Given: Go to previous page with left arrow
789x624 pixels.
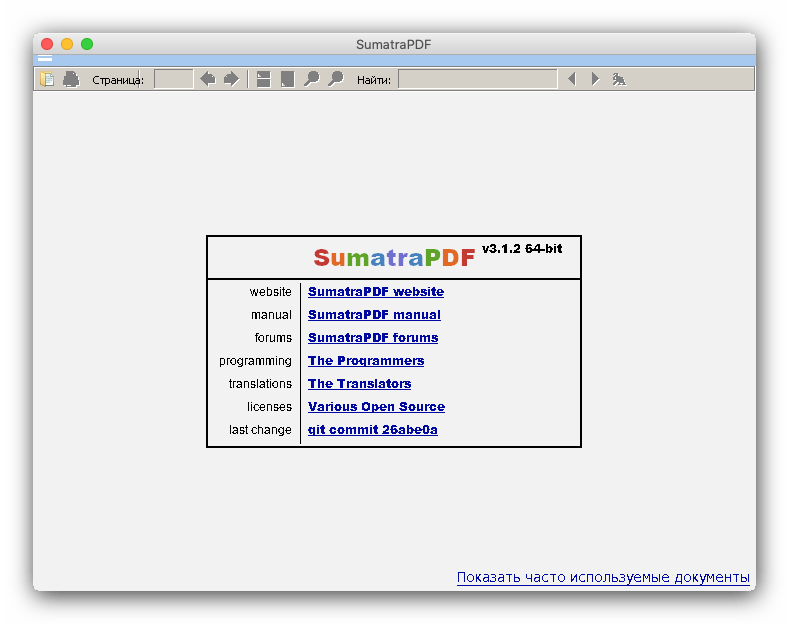Looking at the screenshot, I should point(207,79).
